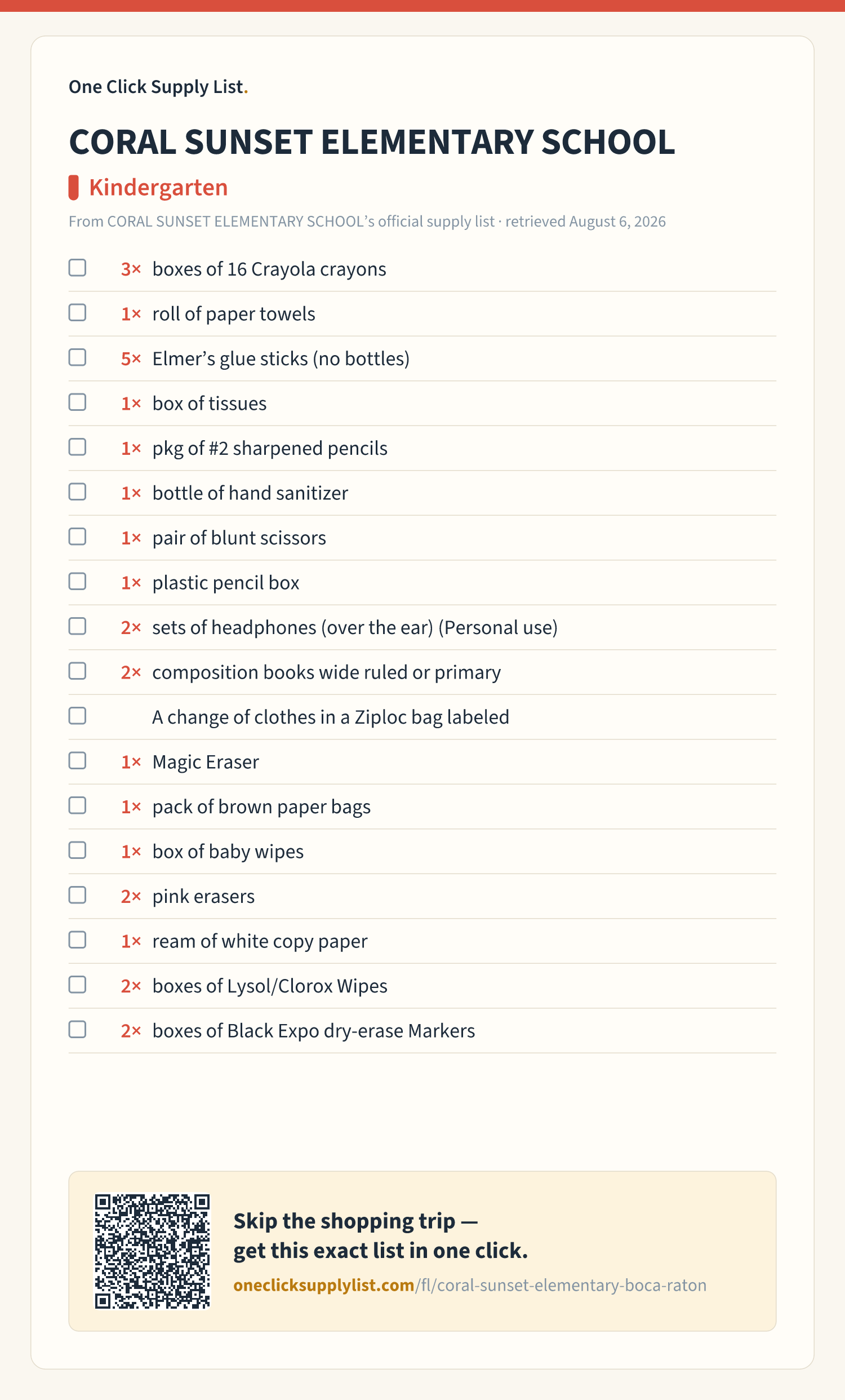Viewport: 845px width, 1400px height.
Task: Check the headphones checkbox
Action: tap(77, 626)
